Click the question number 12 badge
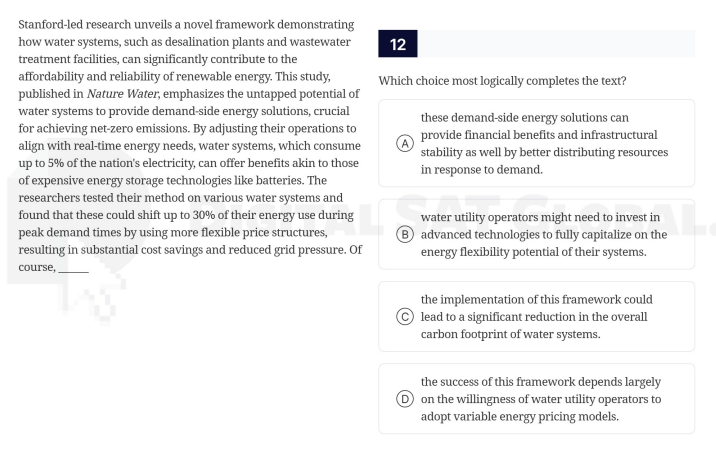Image resolution: width=716 pixels, height=460 pixels. (x=398, y=44)
